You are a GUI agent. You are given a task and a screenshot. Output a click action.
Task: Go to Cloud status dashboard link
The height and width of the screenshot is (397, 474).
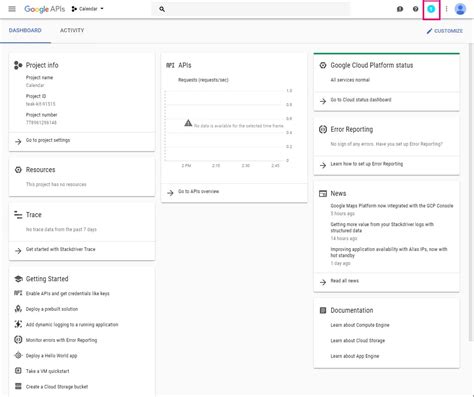click(x=361, y=100)
